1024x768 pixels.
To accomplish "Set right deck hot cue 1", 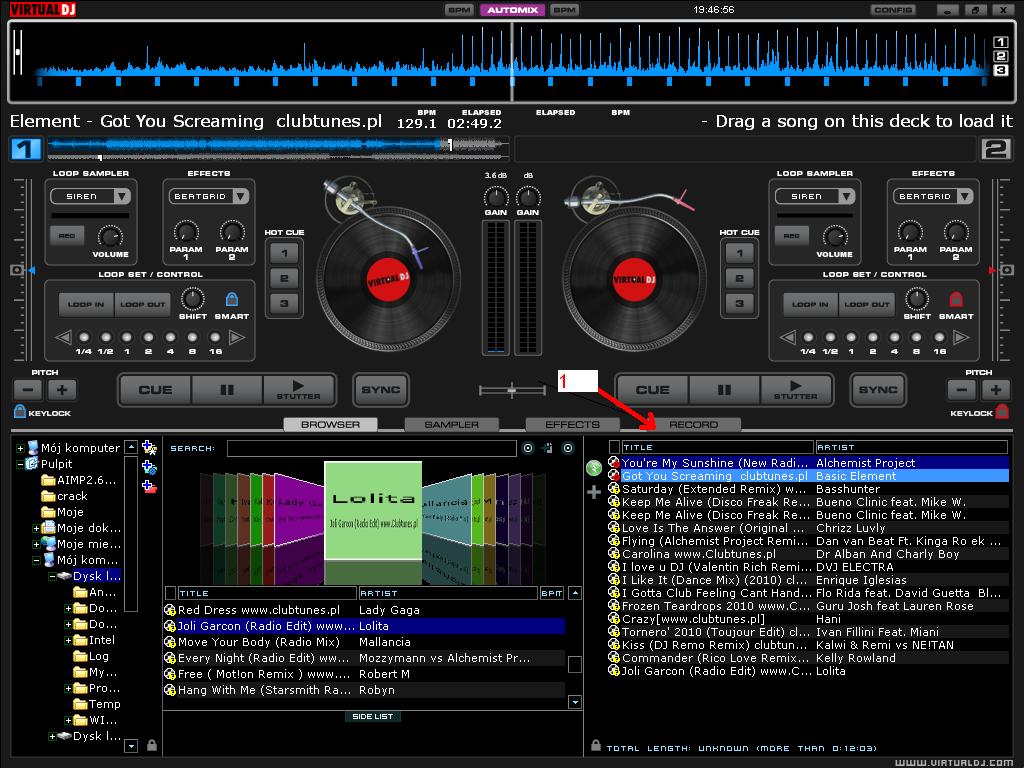I will point(739,253).
